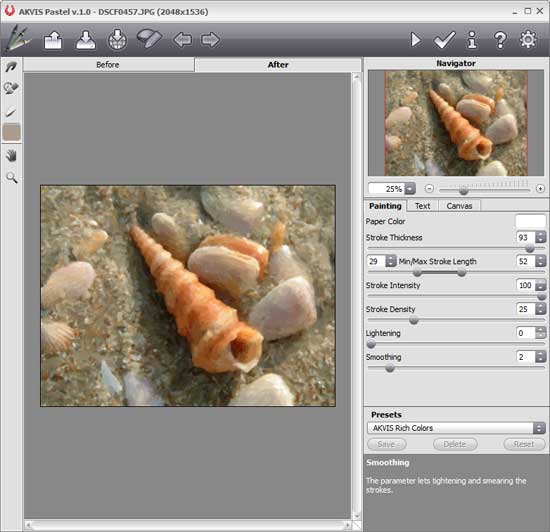The width and height of the screenshot is (550, 532).
Task: Zoom in with the plus button in Navigator
Action: click(x=540, y=189)
